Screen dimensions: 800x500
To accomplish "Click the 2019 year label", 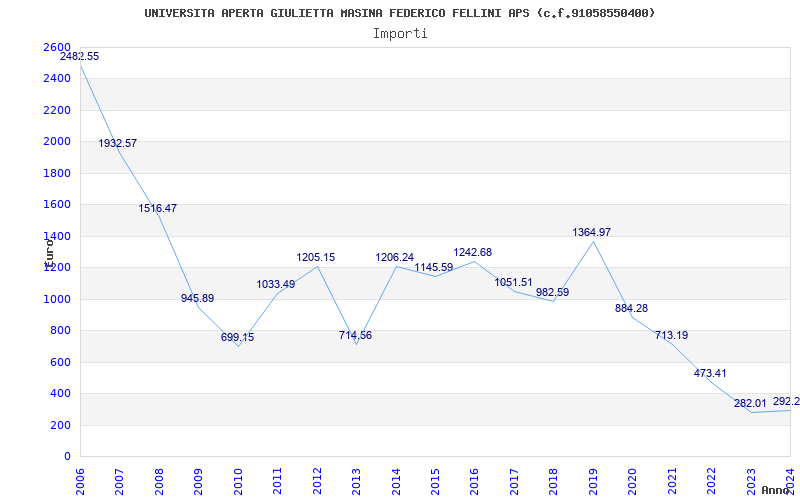I will (x=593, y=481).
